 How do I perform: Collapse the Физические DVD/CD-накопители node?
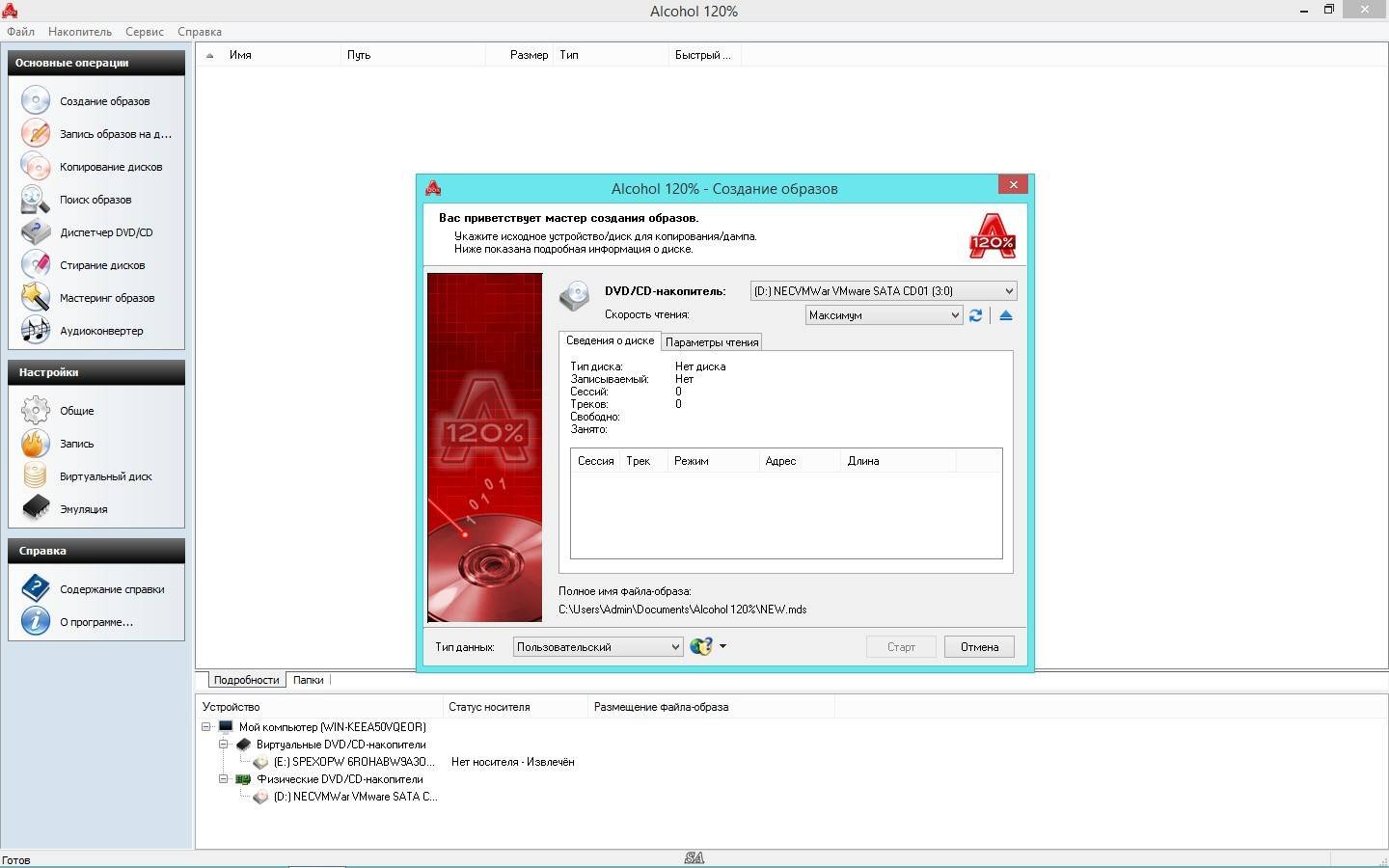[224, 779]
